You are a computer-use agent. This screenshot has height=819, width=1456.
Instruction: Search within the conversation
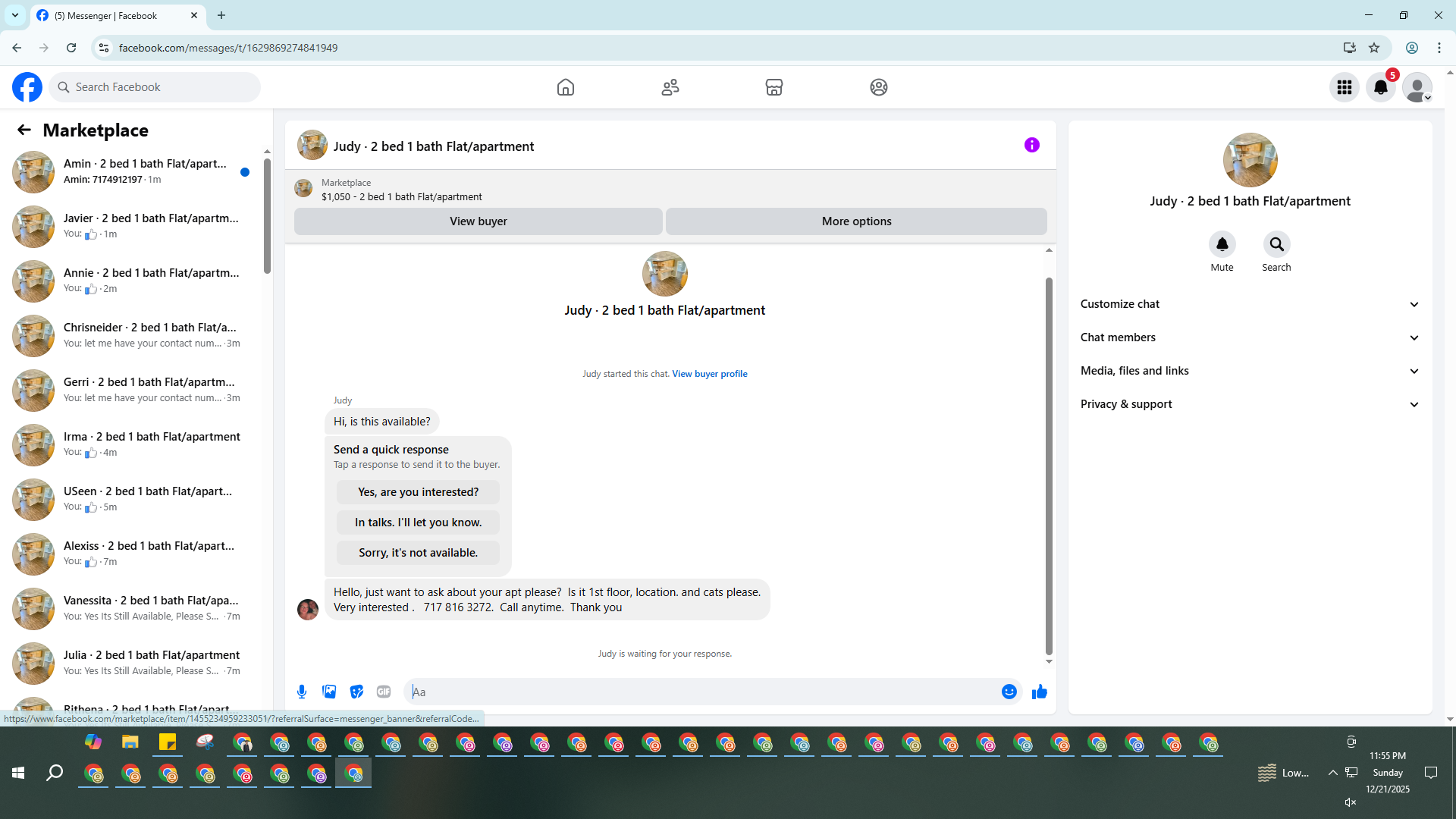pyautogui.click(x=1276, y=244)
